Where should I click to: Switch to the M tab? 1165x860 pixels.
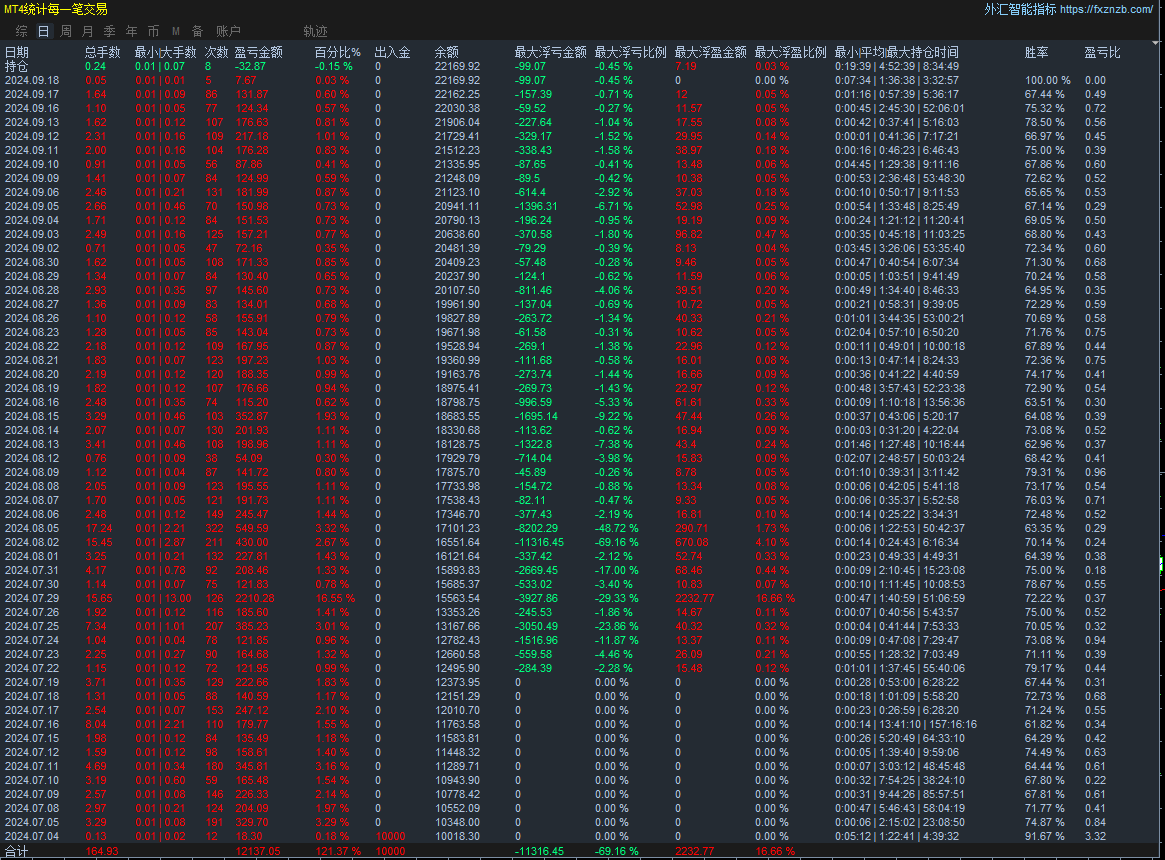pos(175,31)
